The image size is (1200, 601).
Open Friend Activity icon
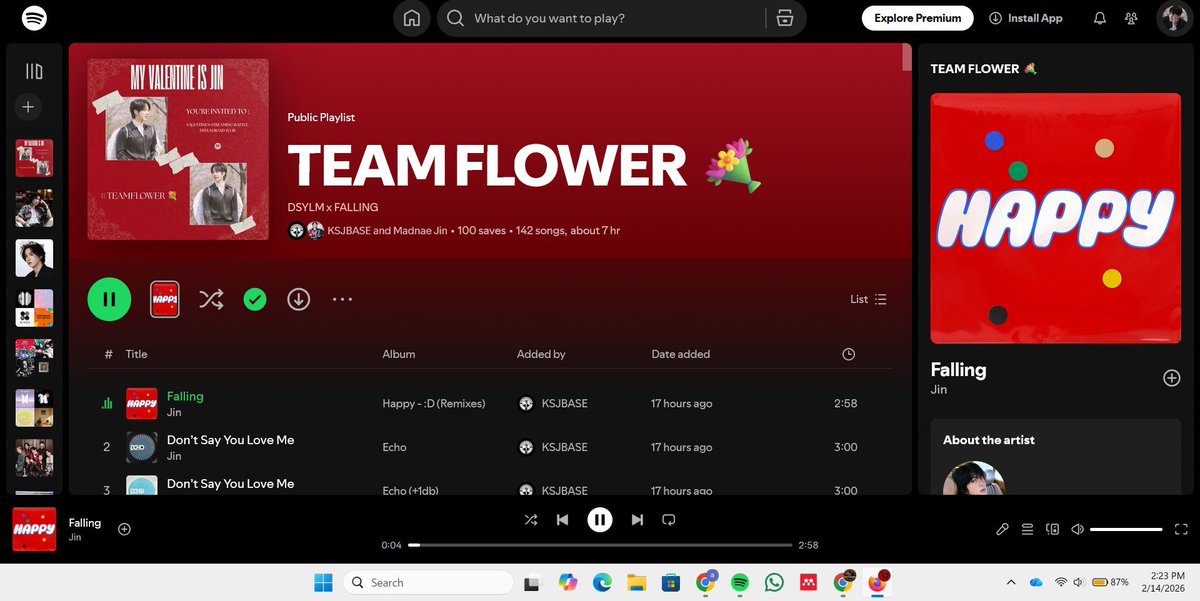1131,18
